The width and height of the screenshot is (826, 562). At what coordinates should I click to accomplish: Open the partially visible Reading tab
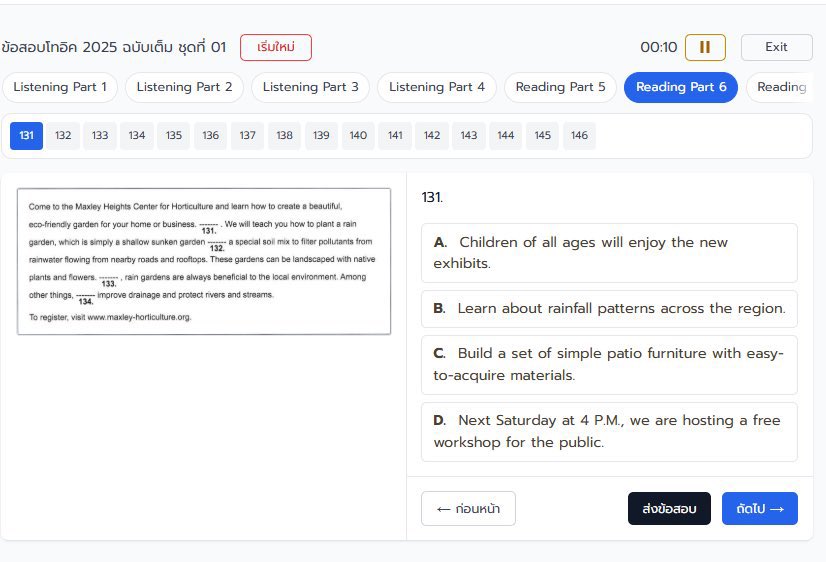(780, 87)
